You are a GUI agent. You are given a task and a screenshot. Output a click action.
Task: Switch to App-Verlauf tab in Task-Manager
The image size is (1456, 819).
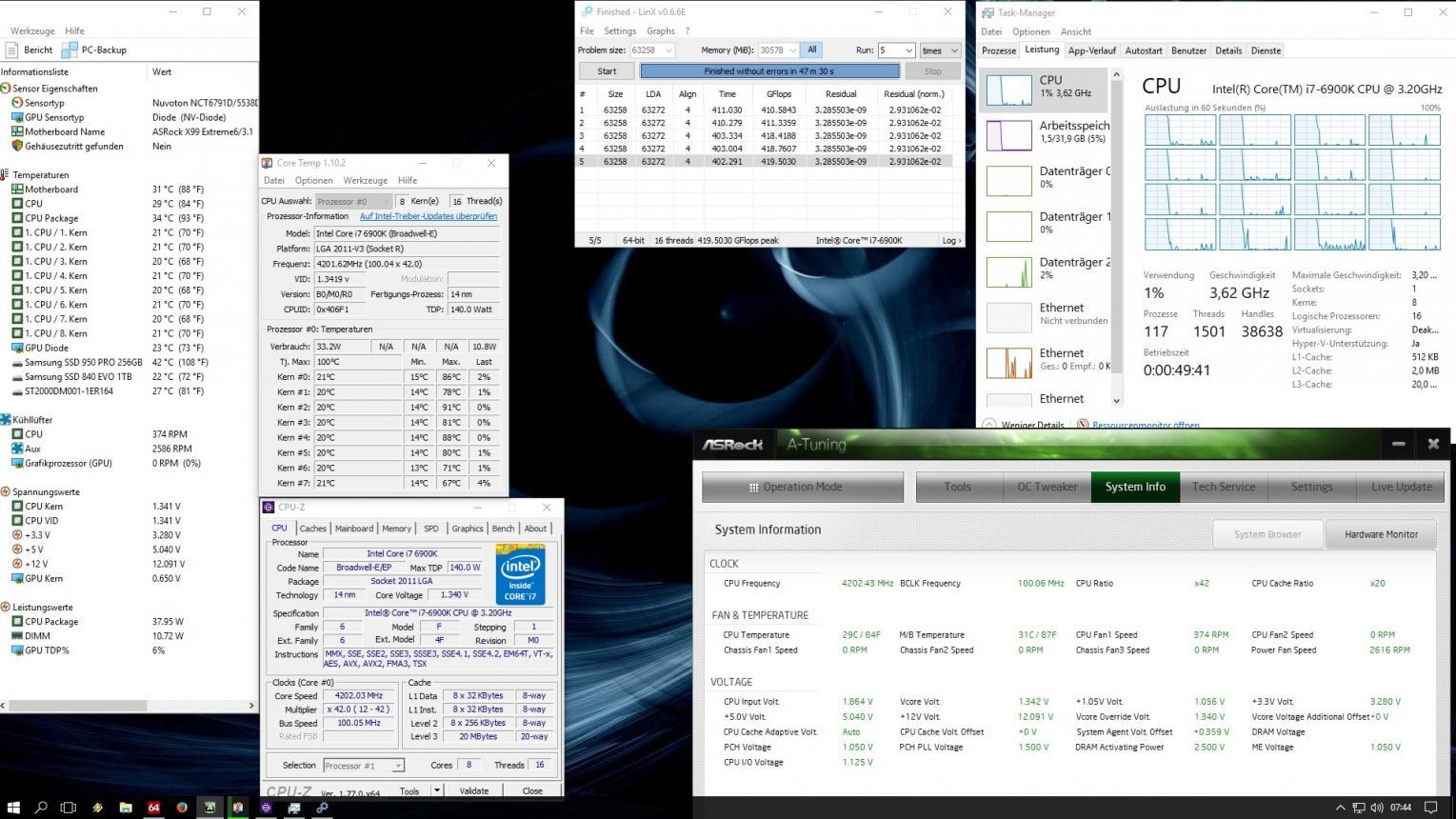(1092, 50)
